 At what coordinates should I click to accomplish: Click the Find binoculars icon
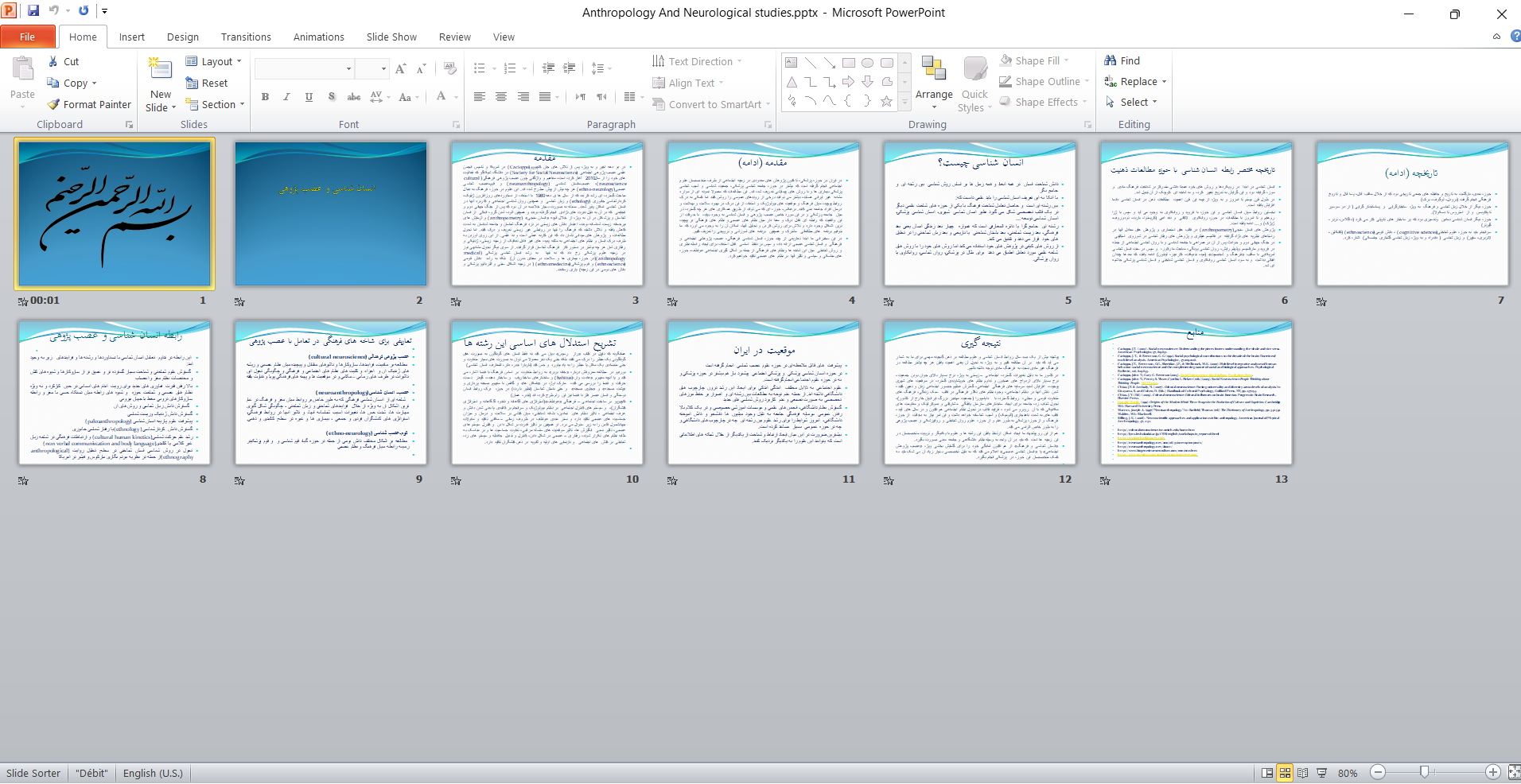pyautogui.click(x=1111, y=60)
